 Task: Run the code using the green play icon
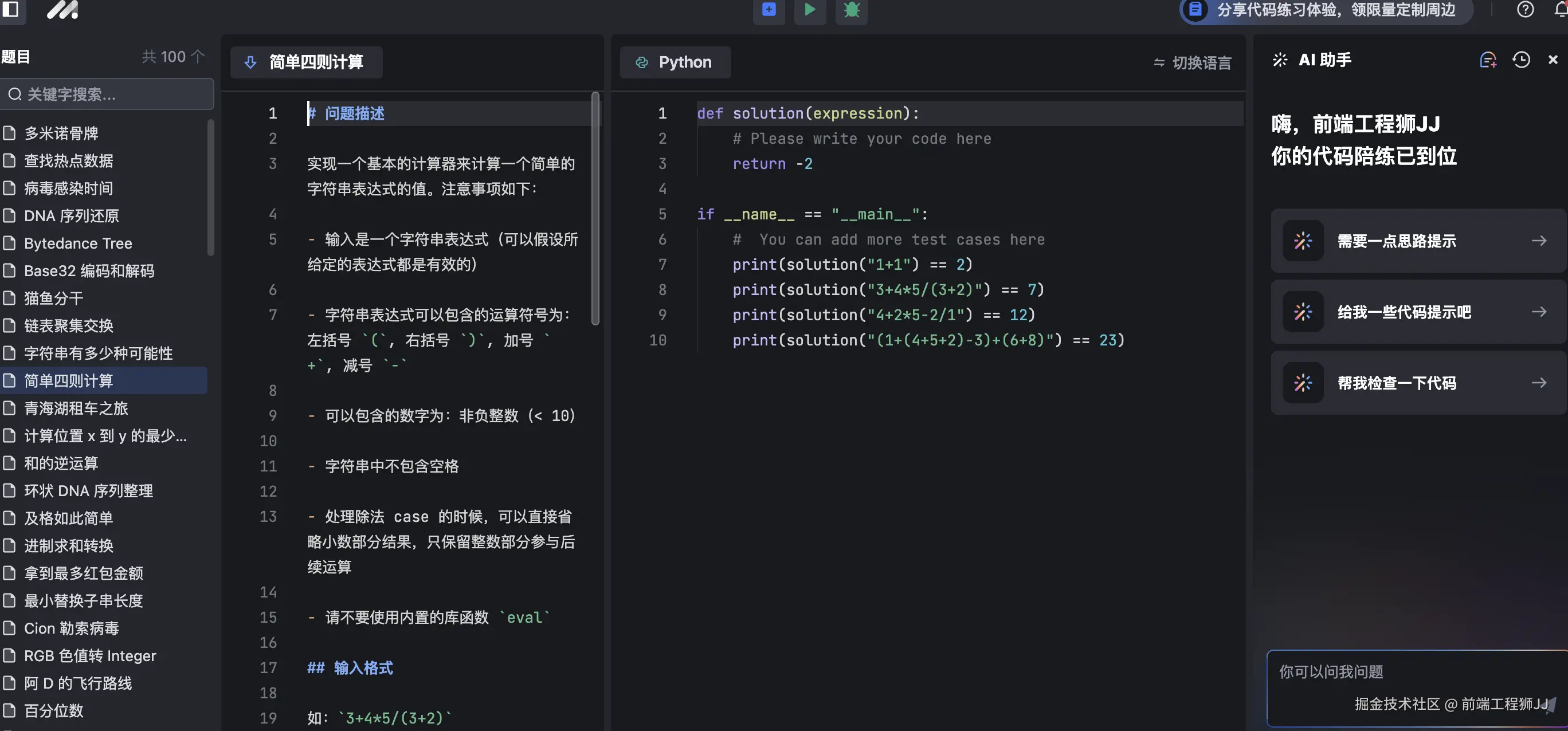click(810, 10)
